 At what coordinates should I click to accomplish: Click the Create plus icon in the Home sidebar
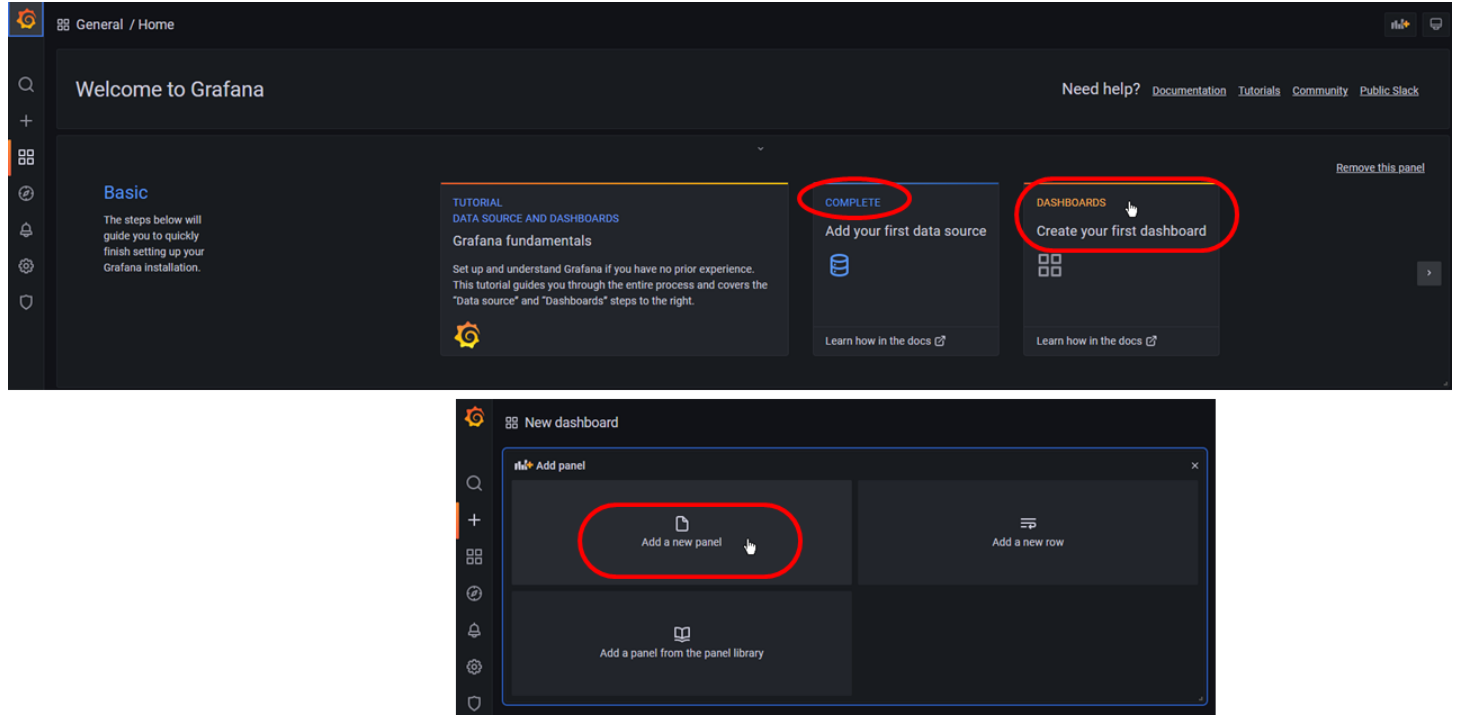click(26, 121)
